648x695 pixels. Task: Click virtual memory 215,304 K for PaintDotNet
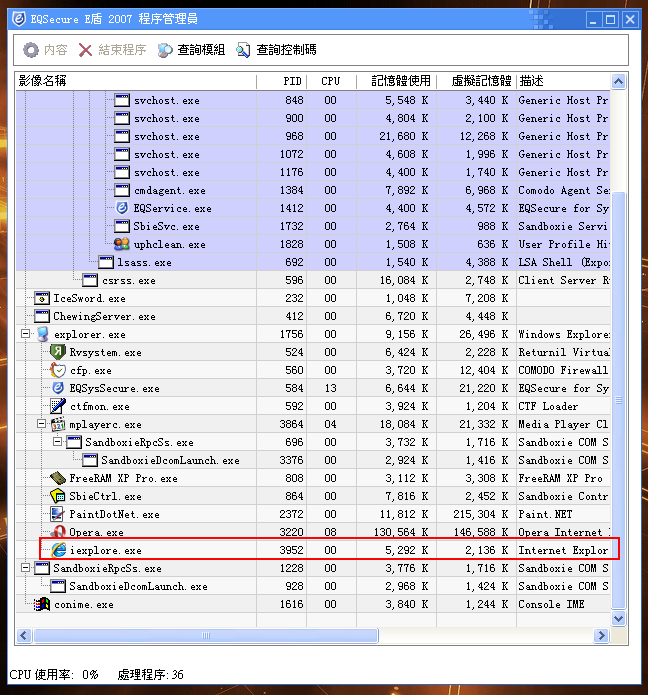[x=480, y=514]
